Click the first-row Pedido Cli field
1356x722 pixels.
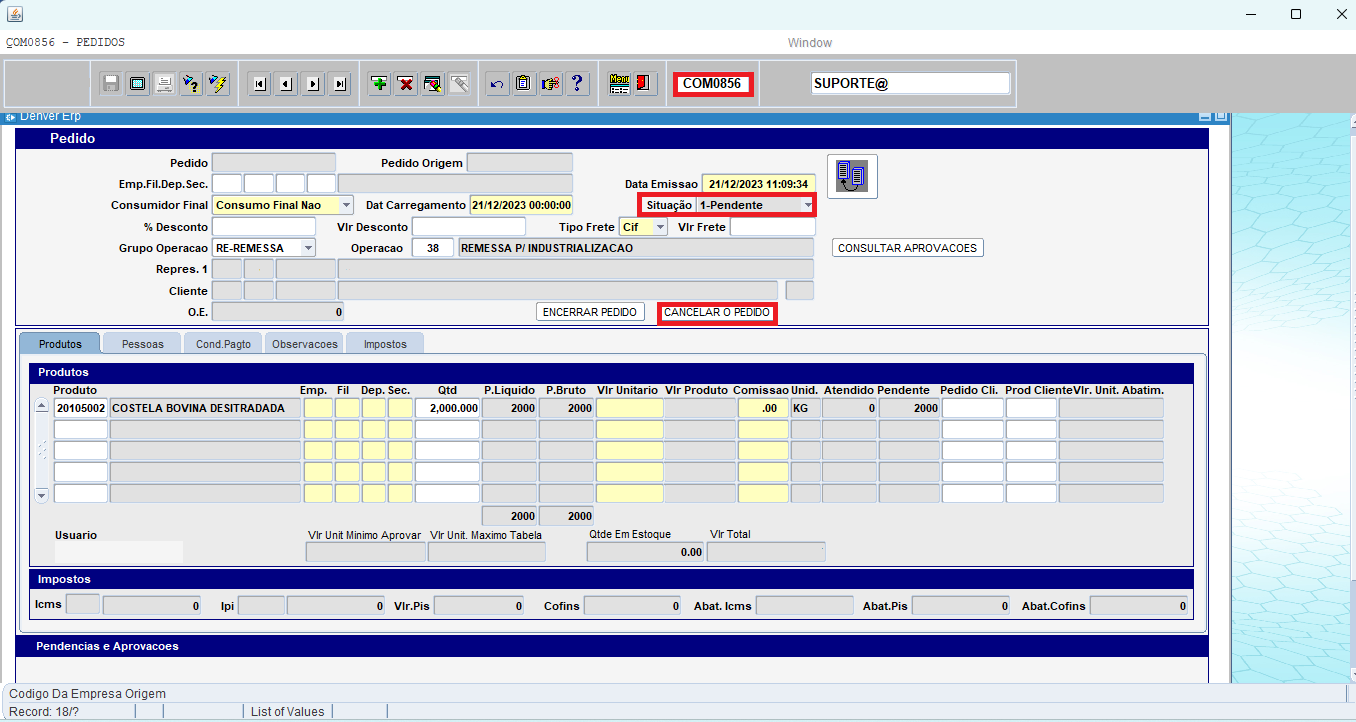coord(973,408)
